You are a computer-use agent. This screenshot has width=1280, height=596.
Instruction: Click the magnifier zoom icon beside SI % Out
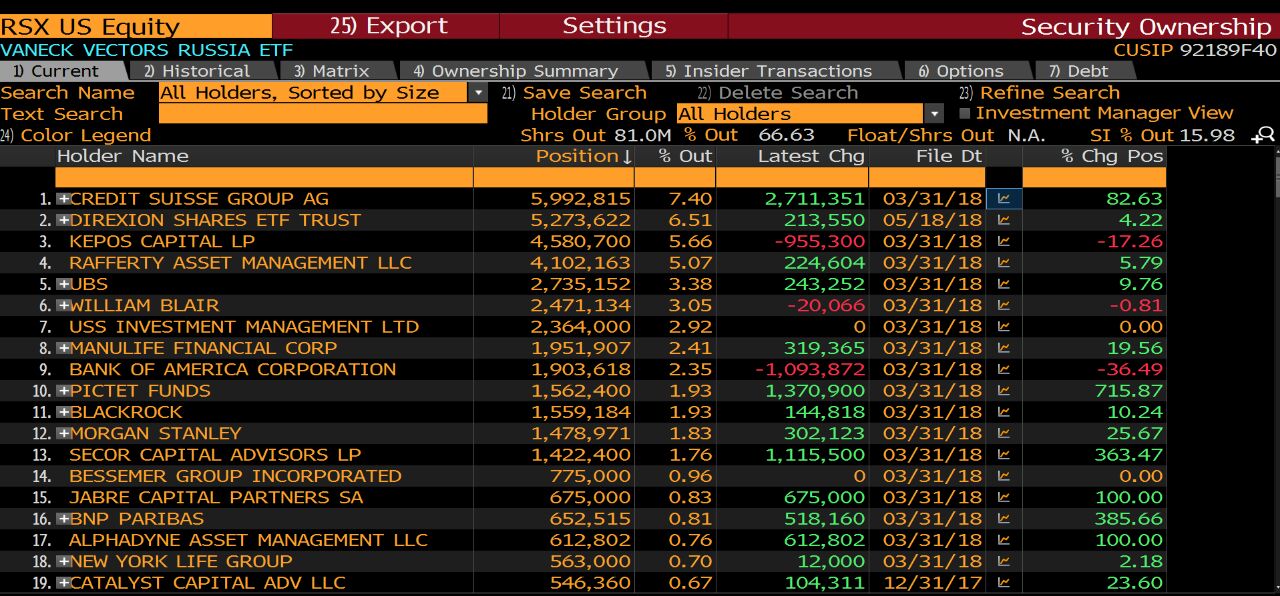pyautogui.click(x=1264, y=135)
